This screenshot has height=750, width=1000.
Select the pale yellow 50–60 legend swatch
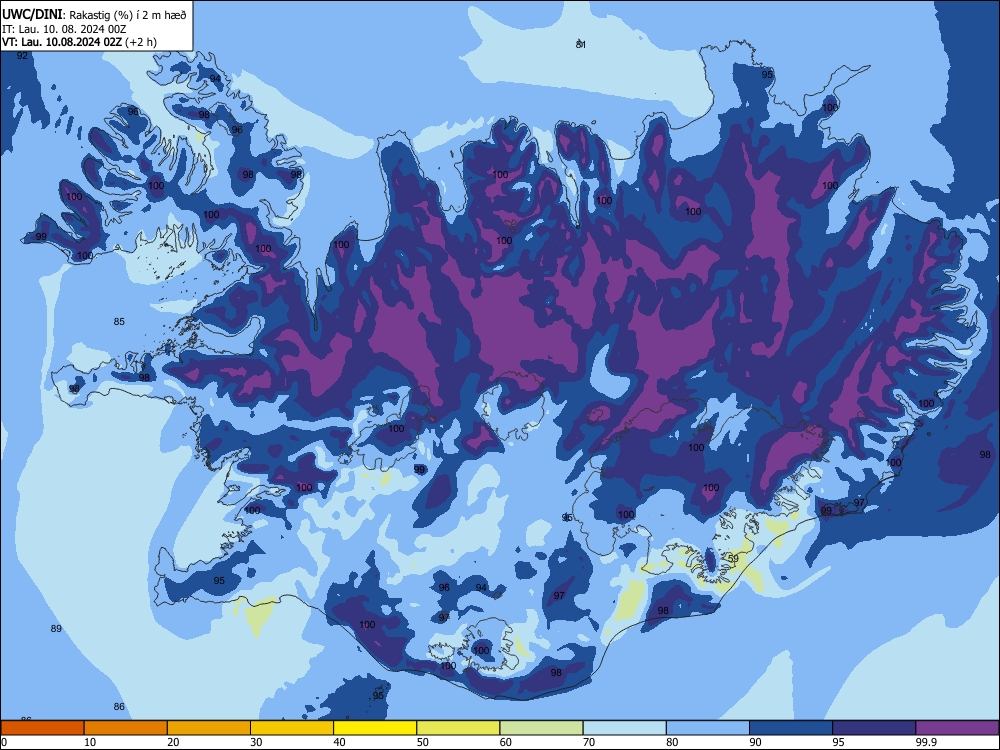[x=458, y=728]
